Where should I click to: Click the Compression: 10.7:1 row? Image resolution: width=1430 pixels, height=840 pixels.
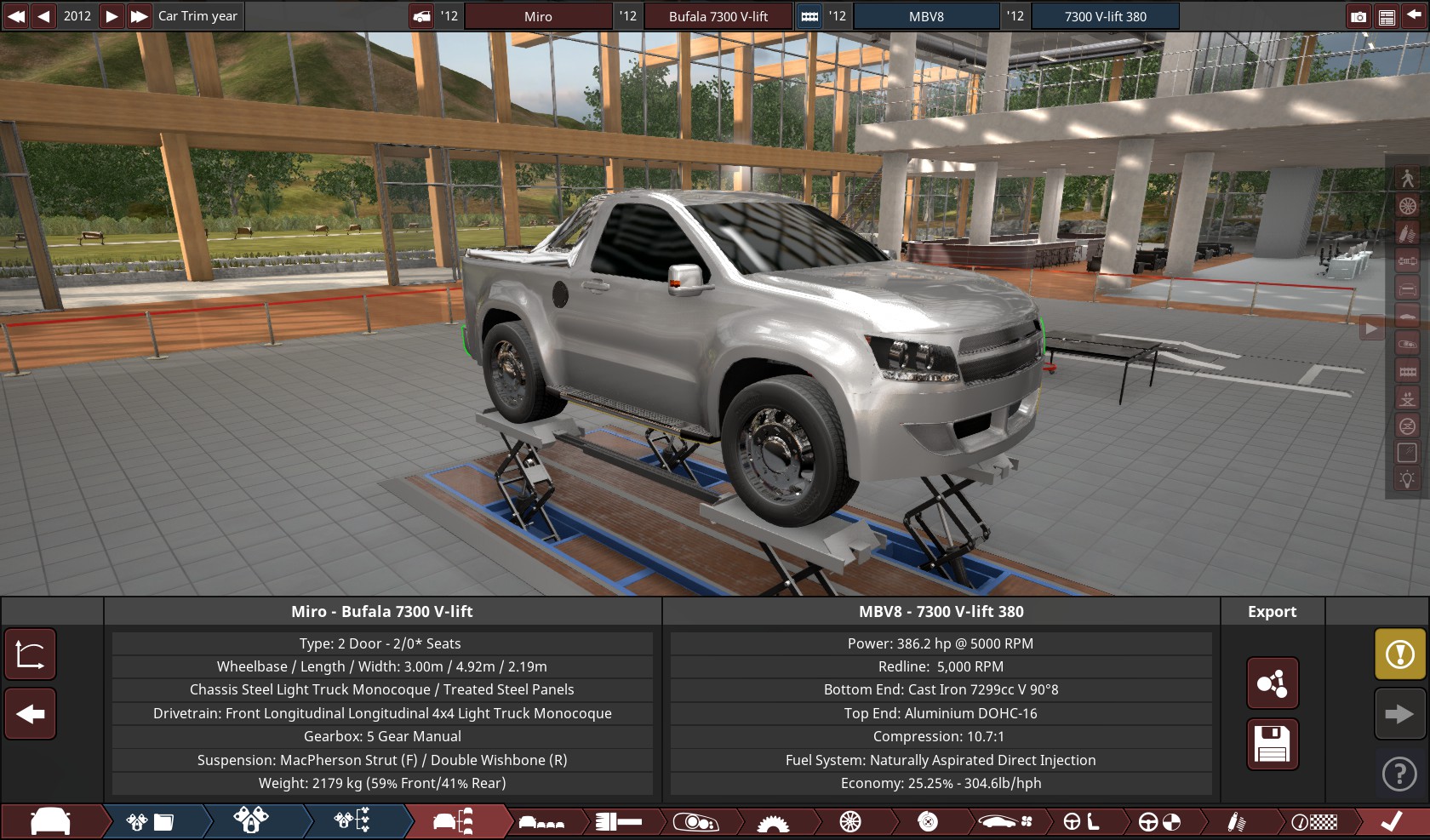[x=941, y=736]
